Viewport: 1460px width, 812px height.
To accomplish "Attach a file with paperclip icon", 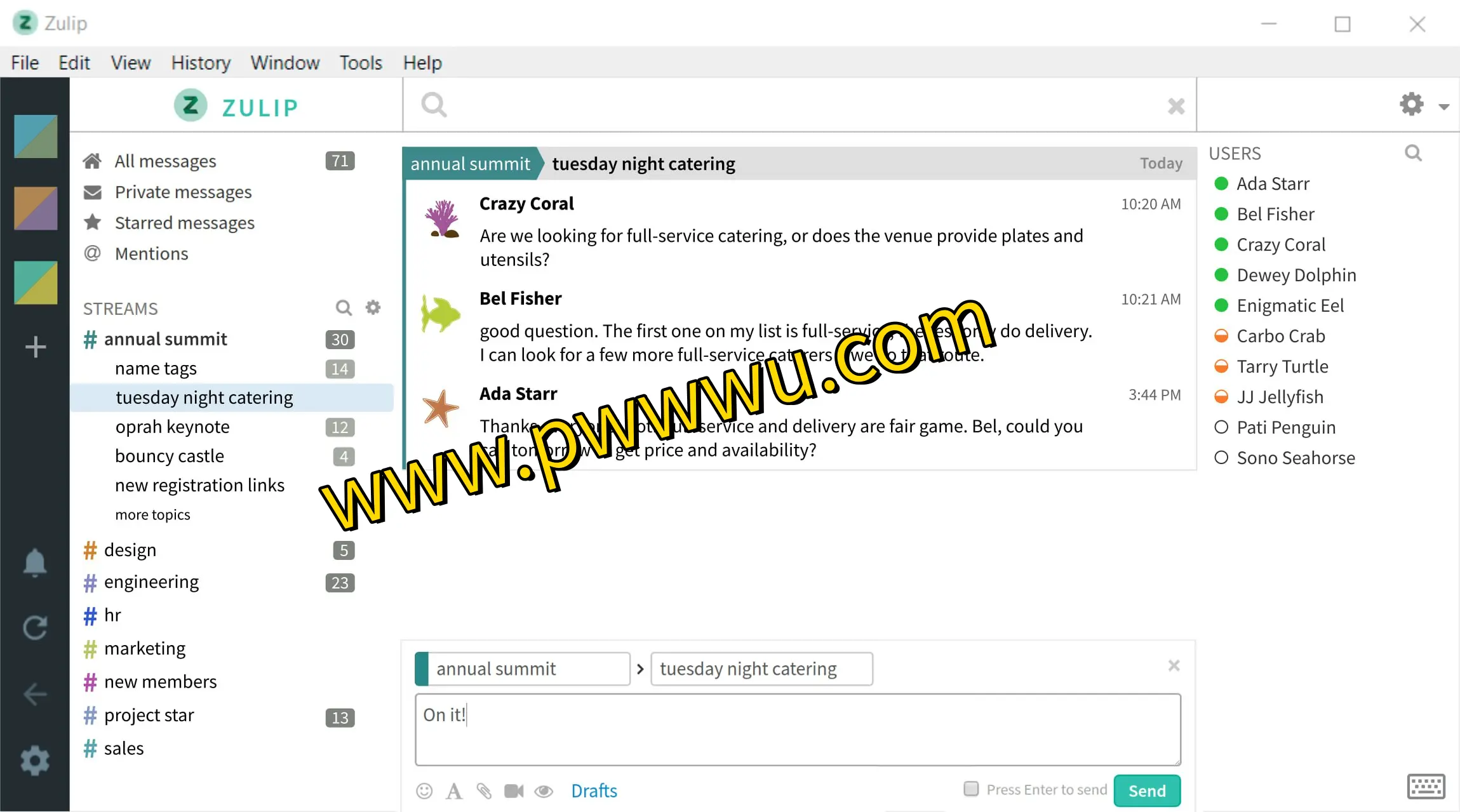I will pos(484,790).
